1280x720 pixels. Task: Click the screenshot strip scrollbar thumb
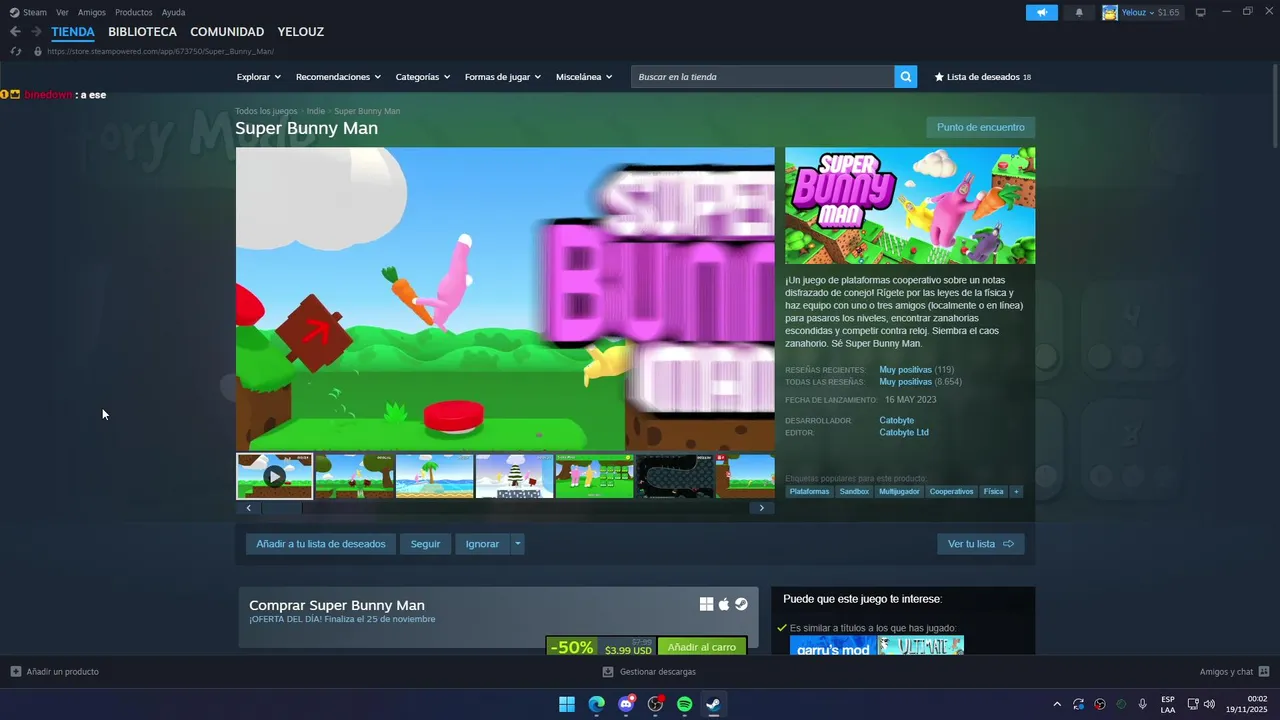tap(281, 508)
